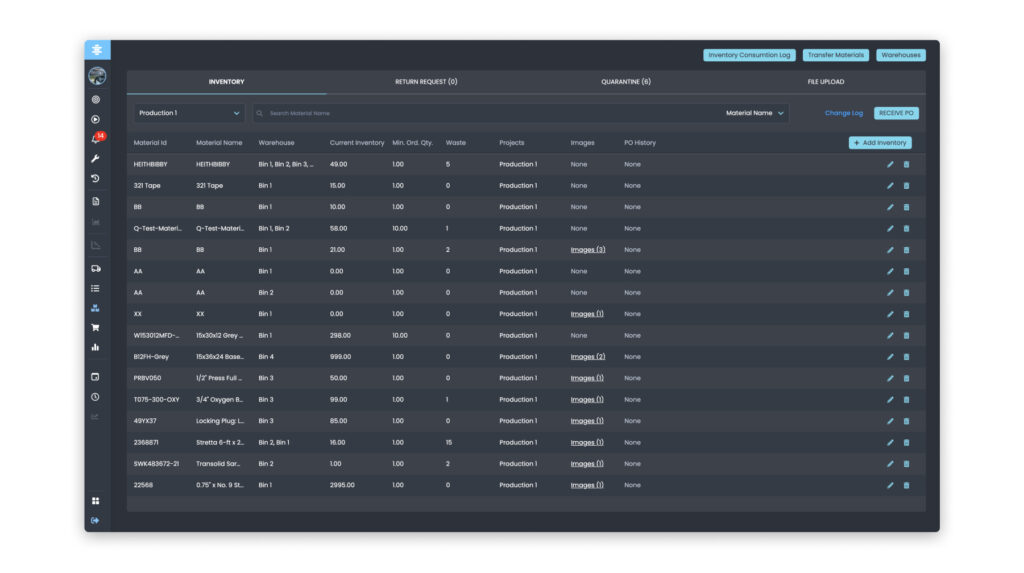Click the bar chart reports icon
Screen dimensions: 1024x573
95,347
